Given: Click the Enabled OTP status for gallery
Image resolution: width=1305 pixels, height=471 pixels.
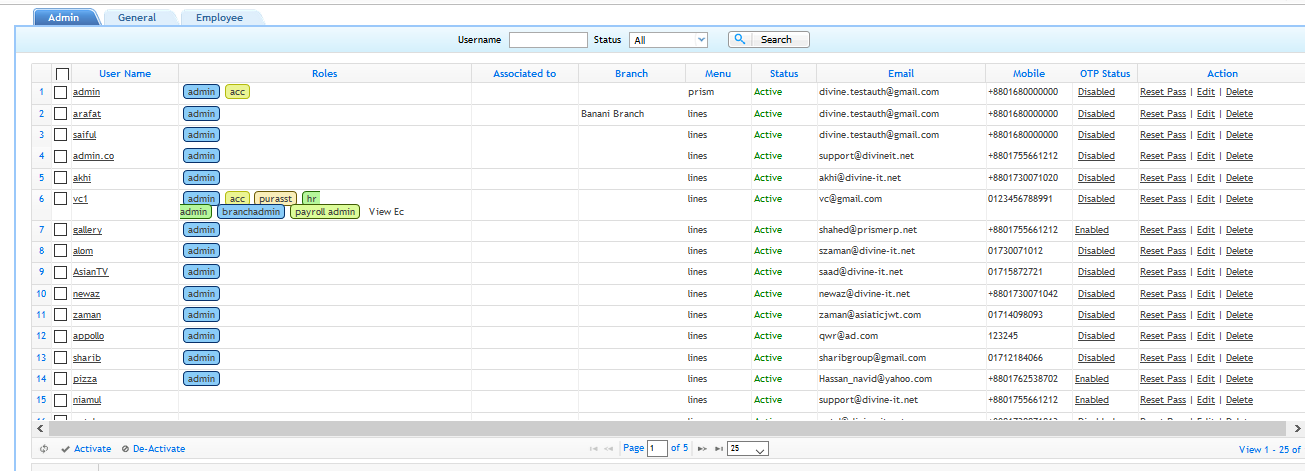Looking at the screenshot, I should click(x=1092, y=230).
